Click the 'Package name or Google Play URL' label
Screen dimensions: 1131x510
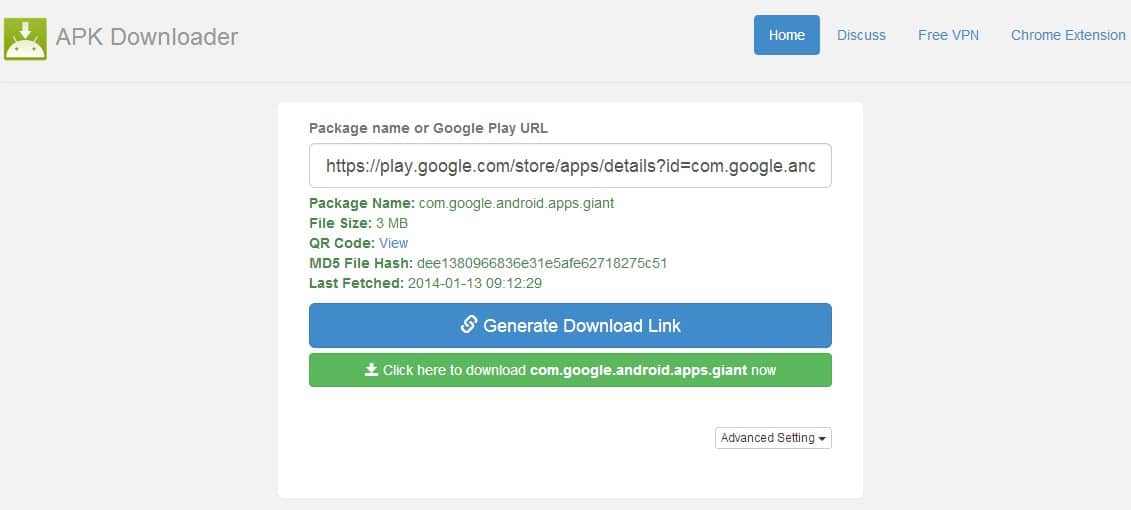(x=428, y=128)
